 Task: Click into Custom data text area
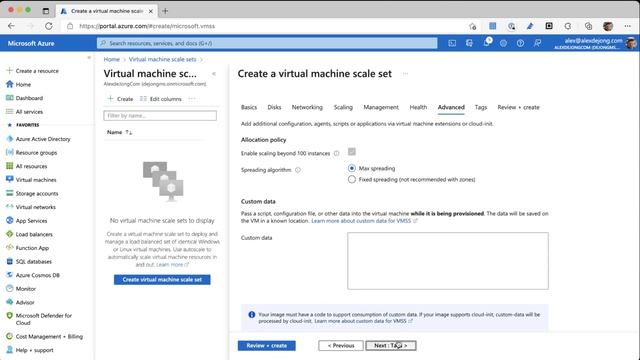(x=448, y=261)
